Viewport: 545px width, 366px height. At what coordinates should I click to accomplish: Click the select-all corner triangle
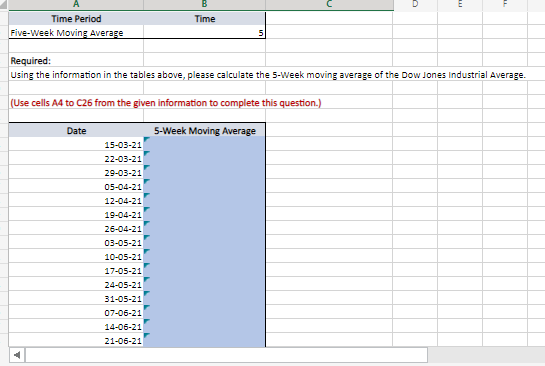pos(4,5)
